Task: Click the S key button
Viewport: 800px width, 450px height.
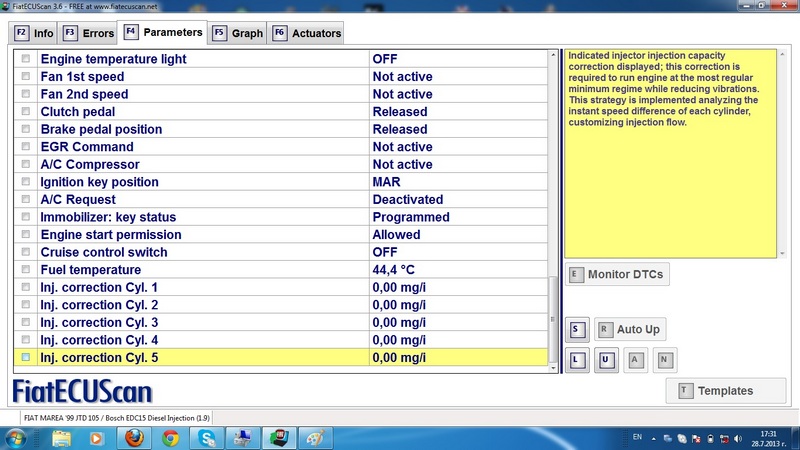Action: [577, 329]
